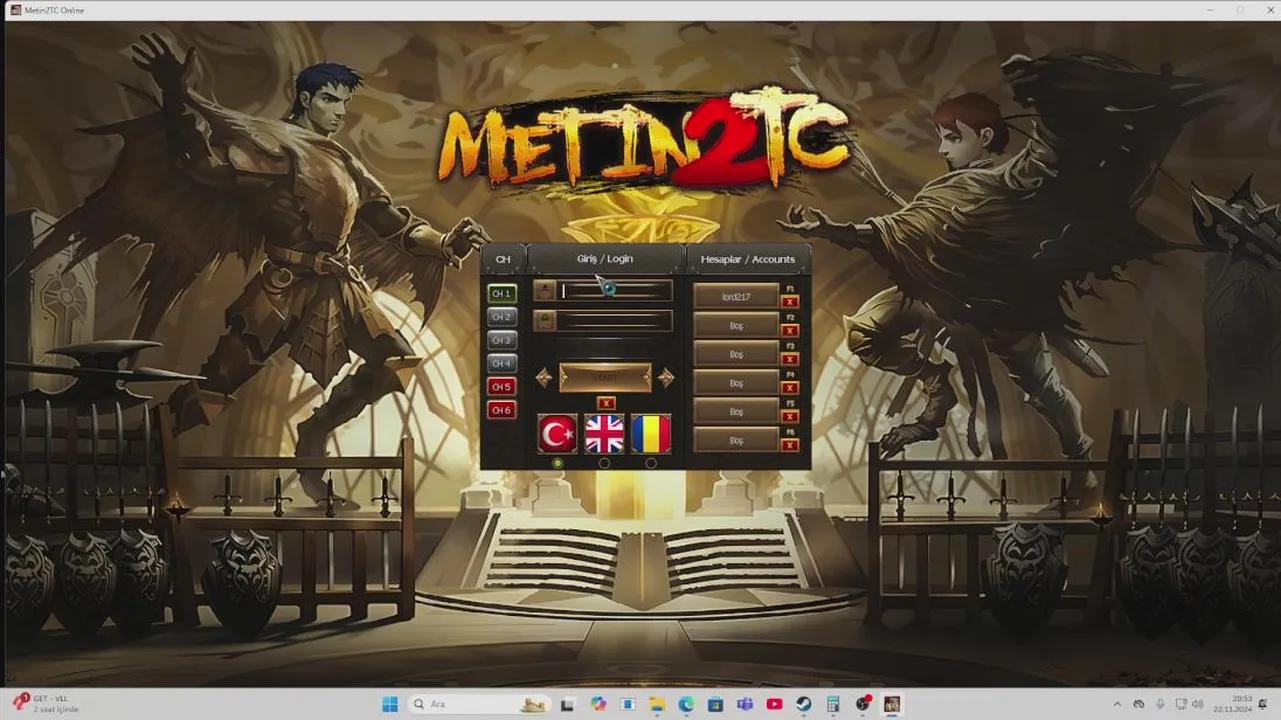Screen dimensions: 1281x720
Task: Open Microsoft Edge from the taskbar
Action: [x=686, y=704]
